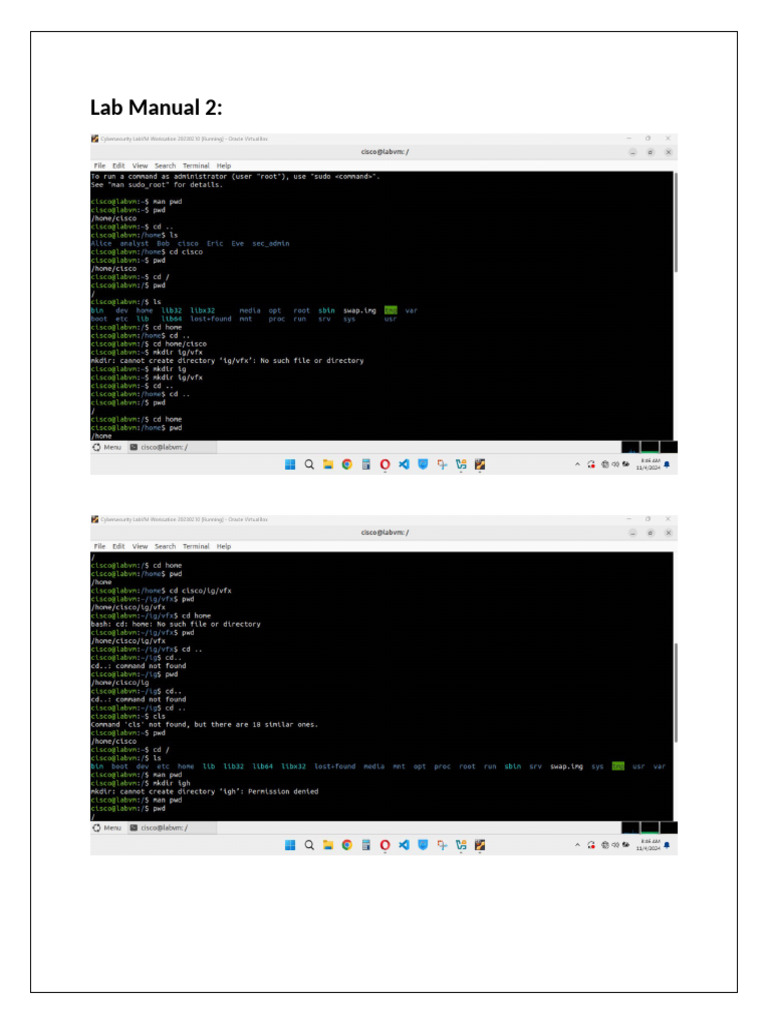This screenshot has width=768, height=1024.
Task: Click the taskbar Search magnifier in first screenshot
Action: 309,464
